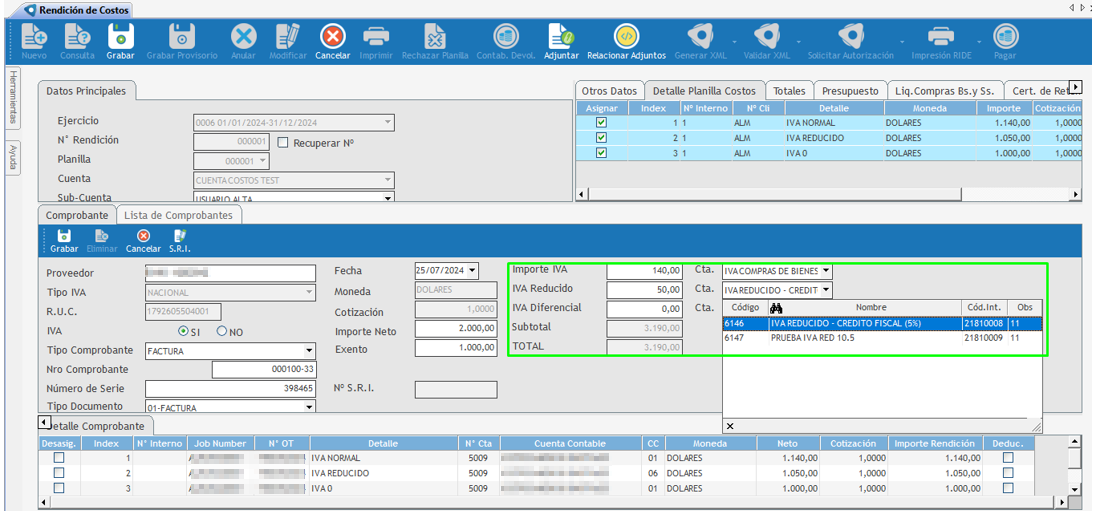The width and height of the screenshot is (1093, 511).
Task: Open the Consulta toolbar icon
Action: tap(77, 36)
